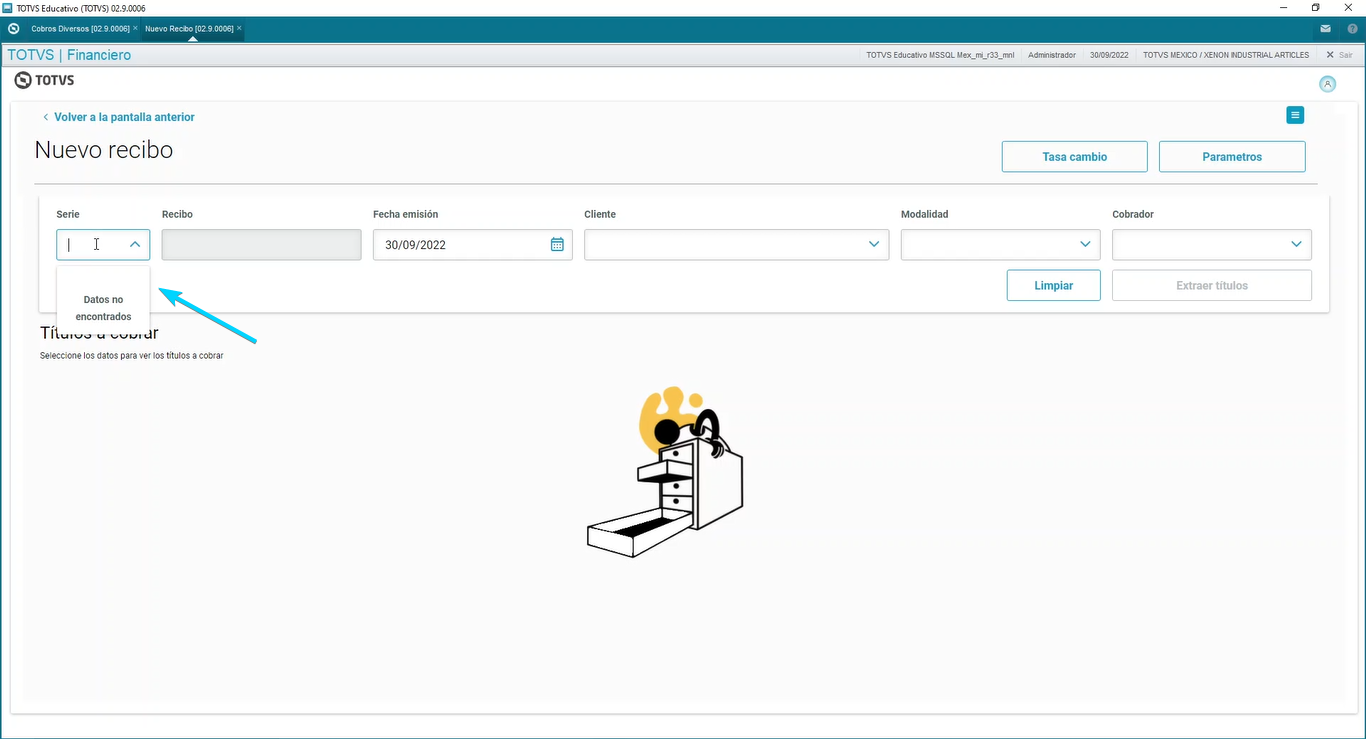Image resolution: width=1366 pixels, height=739 pixels.
Task: Open the help question mark icon
Action: (x=1352, y=29)
